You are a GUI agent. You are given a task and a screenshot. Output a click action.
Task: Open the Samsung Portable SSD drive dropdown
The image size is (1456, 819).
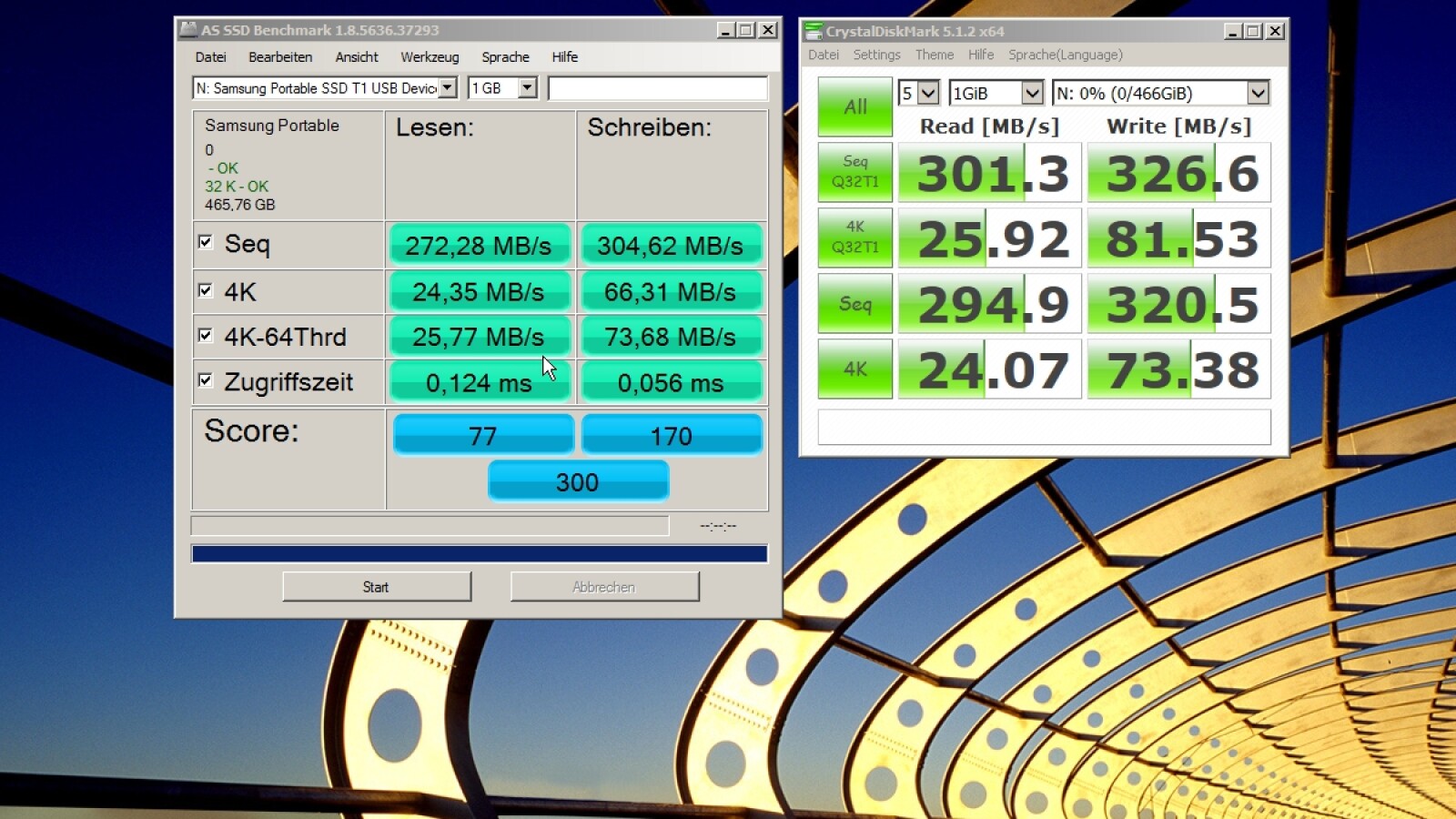(x=448, y=88)
